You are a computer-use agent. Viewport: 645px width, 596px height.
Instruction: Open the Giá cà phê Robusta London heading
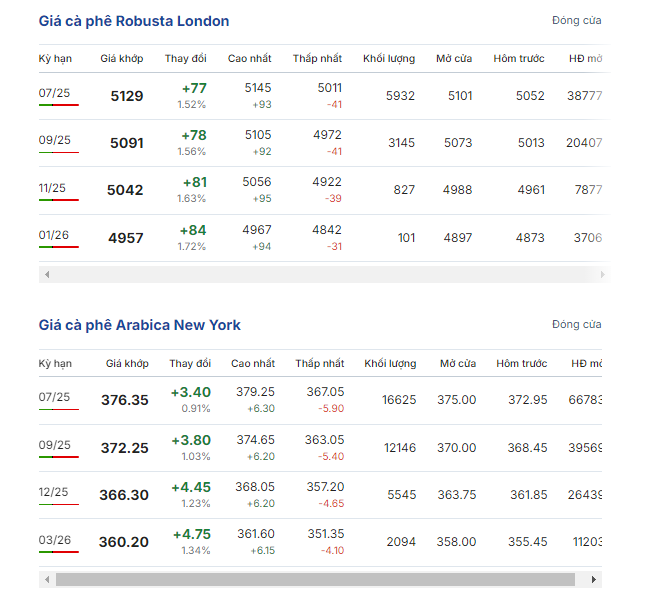134,21
